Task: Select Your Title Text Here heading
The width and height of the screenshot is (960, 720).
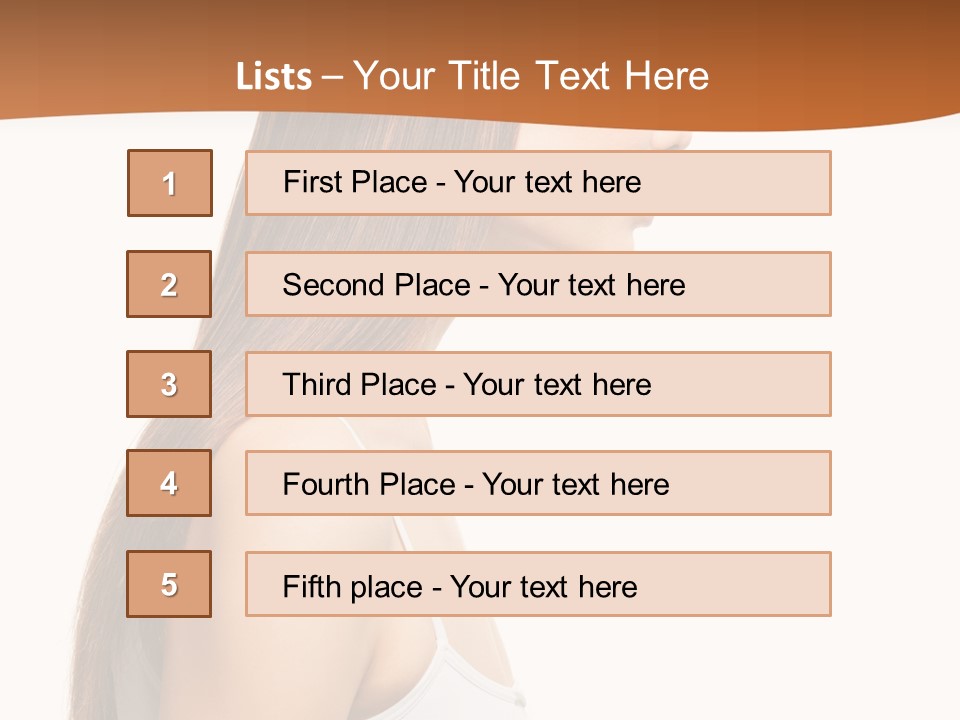Action: click(x=531, y=76)
